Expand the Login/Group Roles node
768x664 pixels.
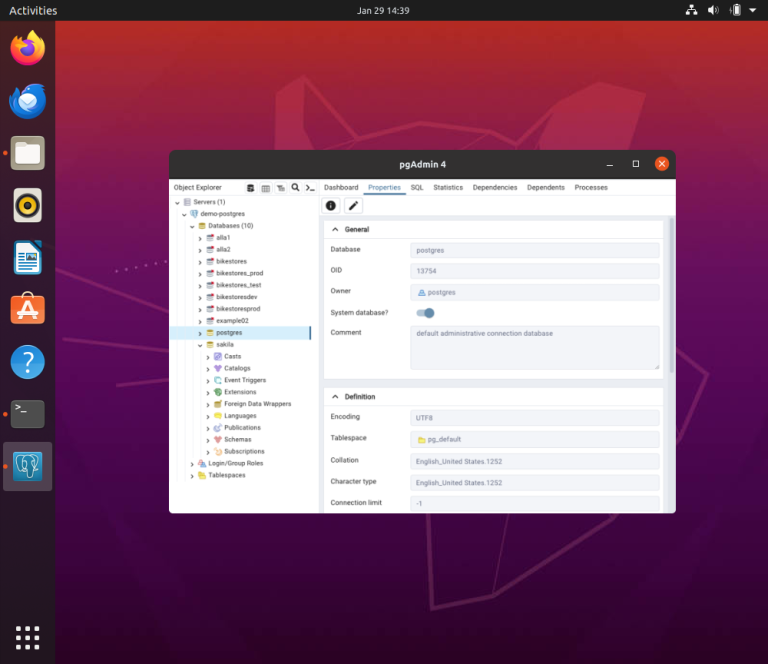192,464
